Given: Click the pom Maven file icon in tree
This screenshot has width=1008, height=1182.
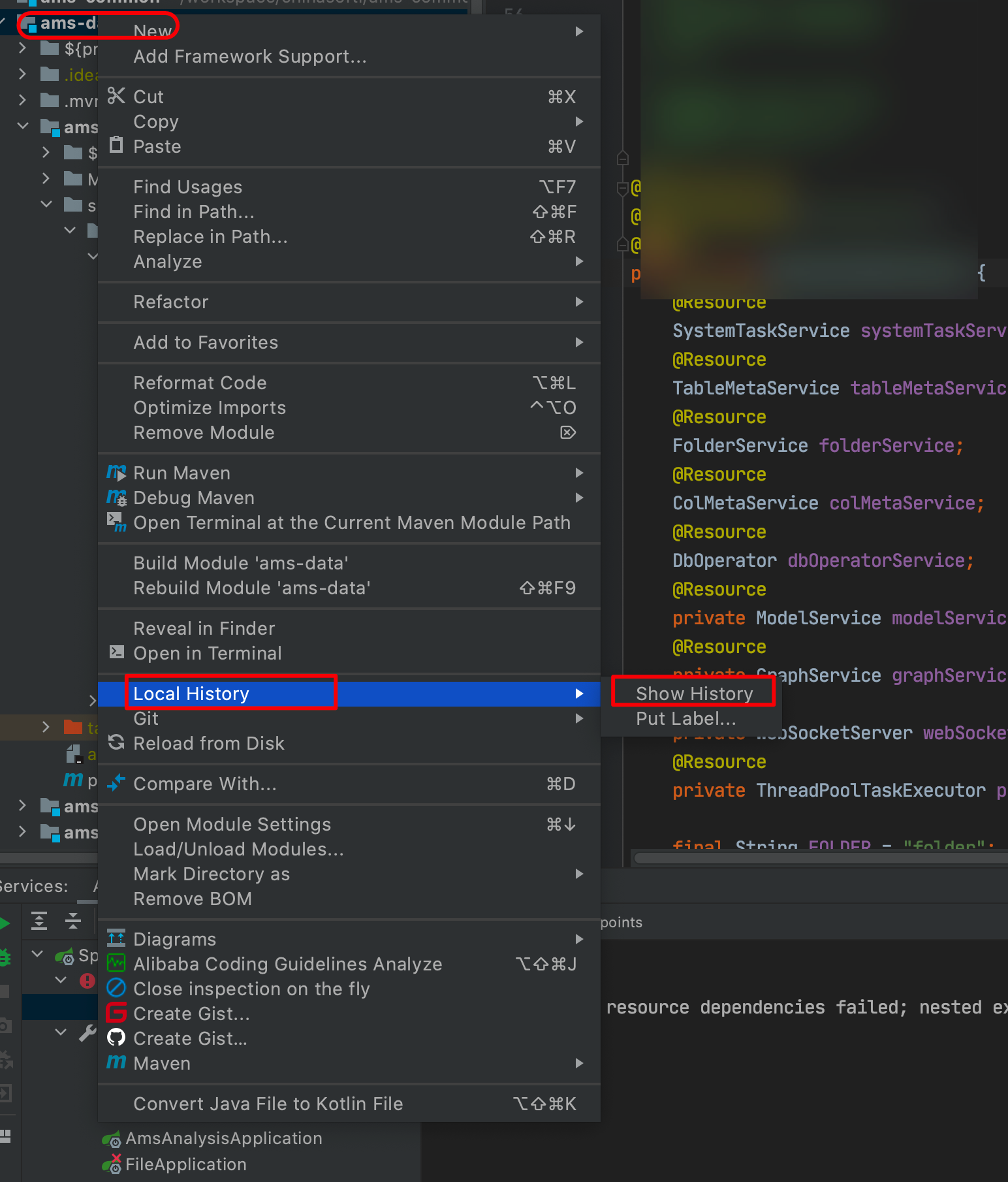Looking at the screenshot, I should (x=73, y=779).
